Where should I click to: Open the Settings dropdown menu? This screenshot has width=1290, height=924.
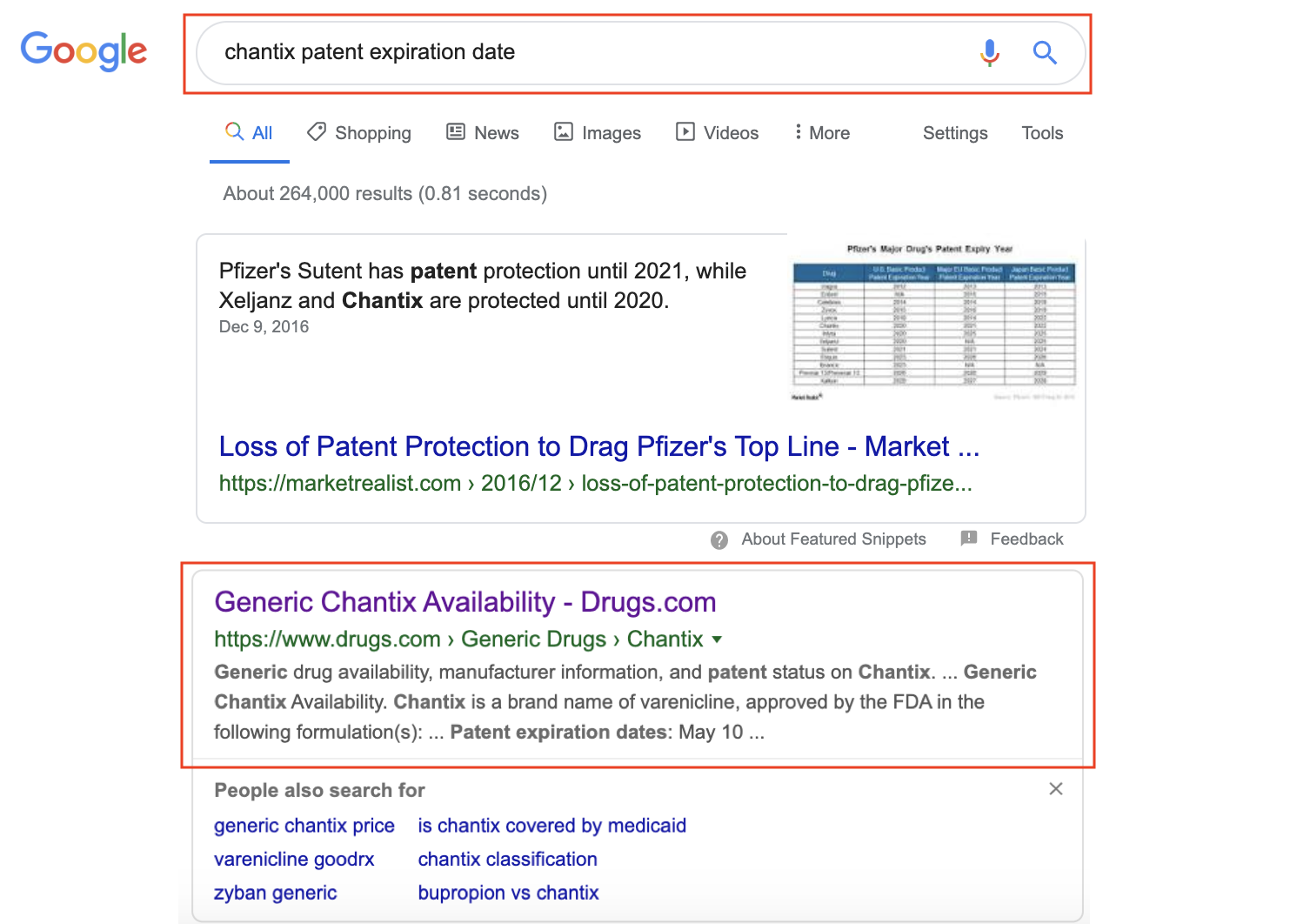[x=954, y=133]
